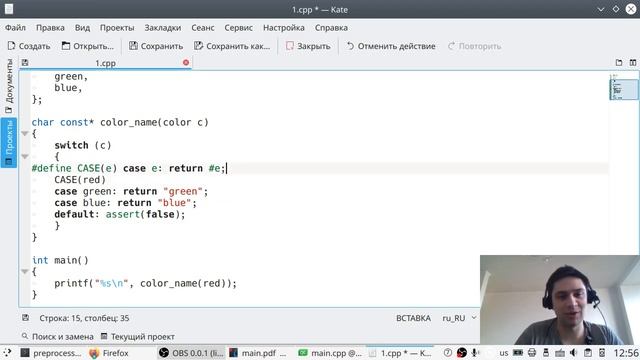Click the assert(false) call
The height and width of the screenshot is (360, 640).
click(145, 214)
